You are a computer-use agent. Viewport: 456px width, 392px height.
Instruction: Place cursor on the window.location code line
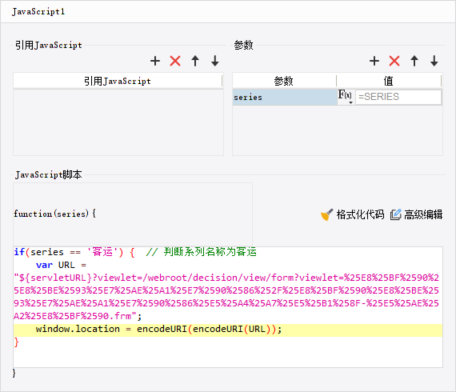click(x=228, y=329)
